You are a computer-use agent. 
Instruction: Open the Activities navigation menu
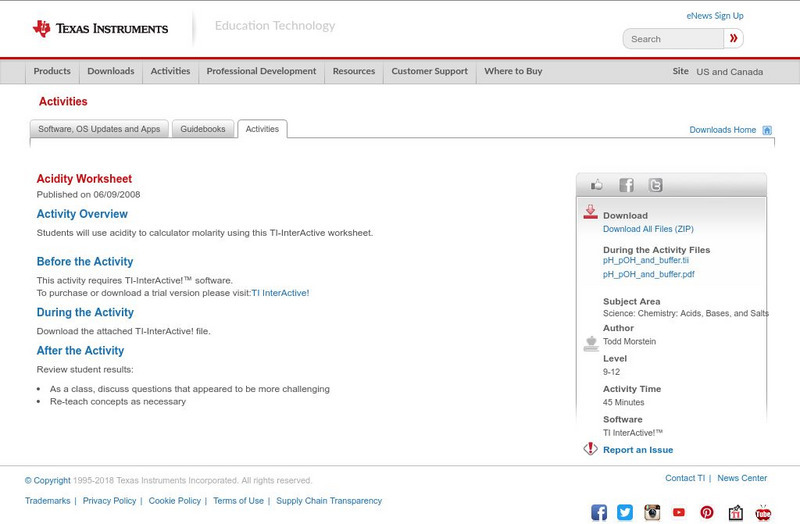170,71
